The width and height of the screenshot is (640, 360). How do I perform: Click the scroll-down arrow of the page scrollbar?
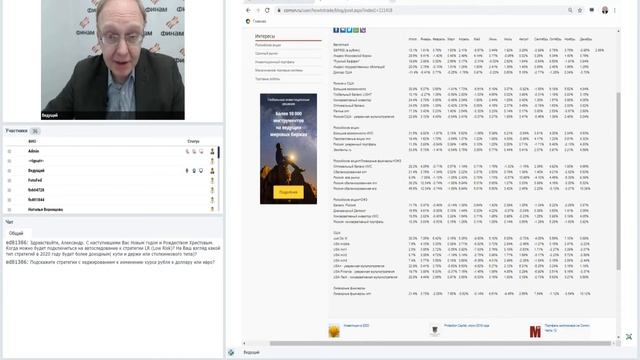pyautogui.click(x=618, y=337)
